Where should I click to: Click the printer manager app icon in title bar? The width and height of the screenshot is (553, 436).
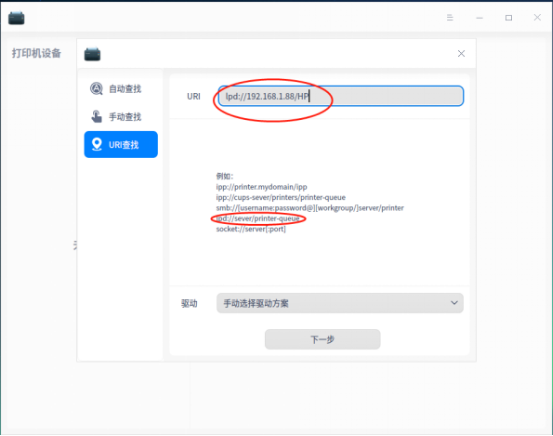16,18
